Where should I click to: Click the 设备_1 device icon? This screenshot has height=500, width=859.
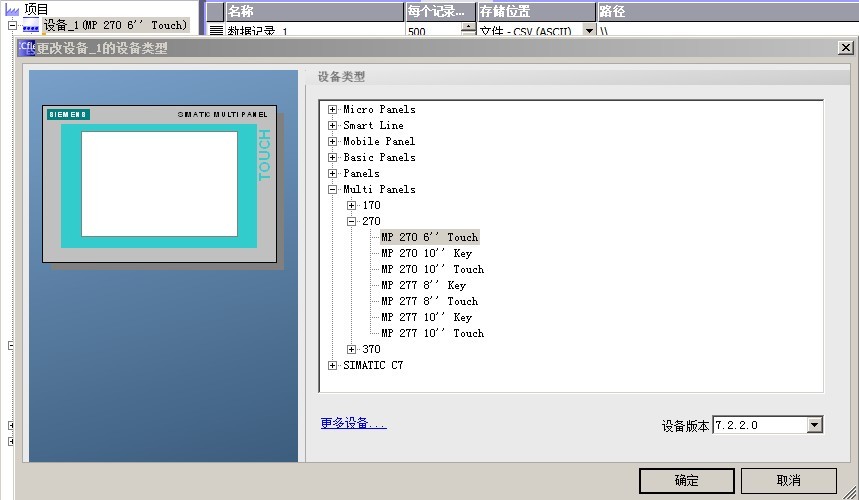click(31, 26)
